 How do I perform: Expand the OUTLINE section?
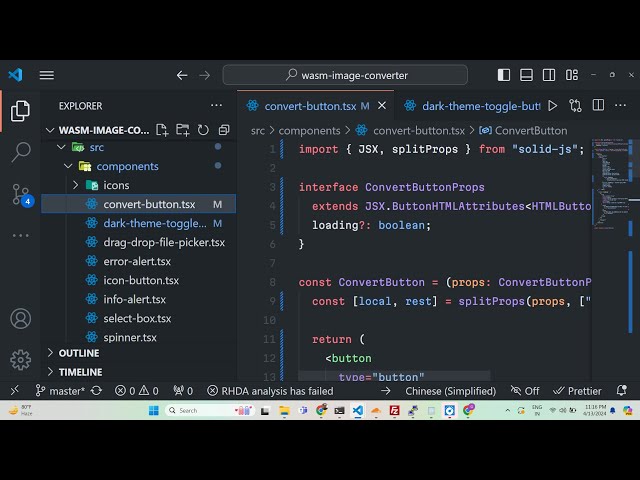pos(78,353)
